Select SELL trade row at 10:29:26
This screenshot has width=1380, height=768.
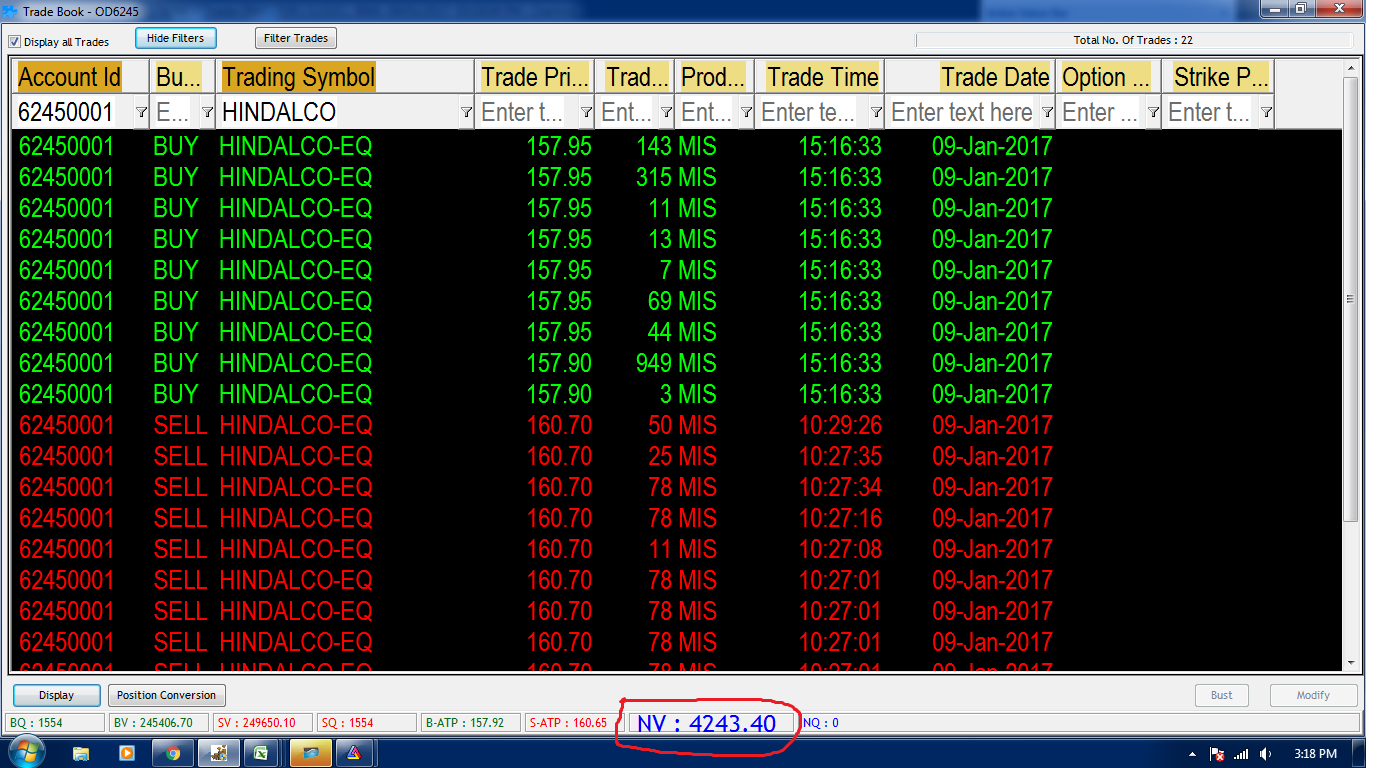pos(676,425)
